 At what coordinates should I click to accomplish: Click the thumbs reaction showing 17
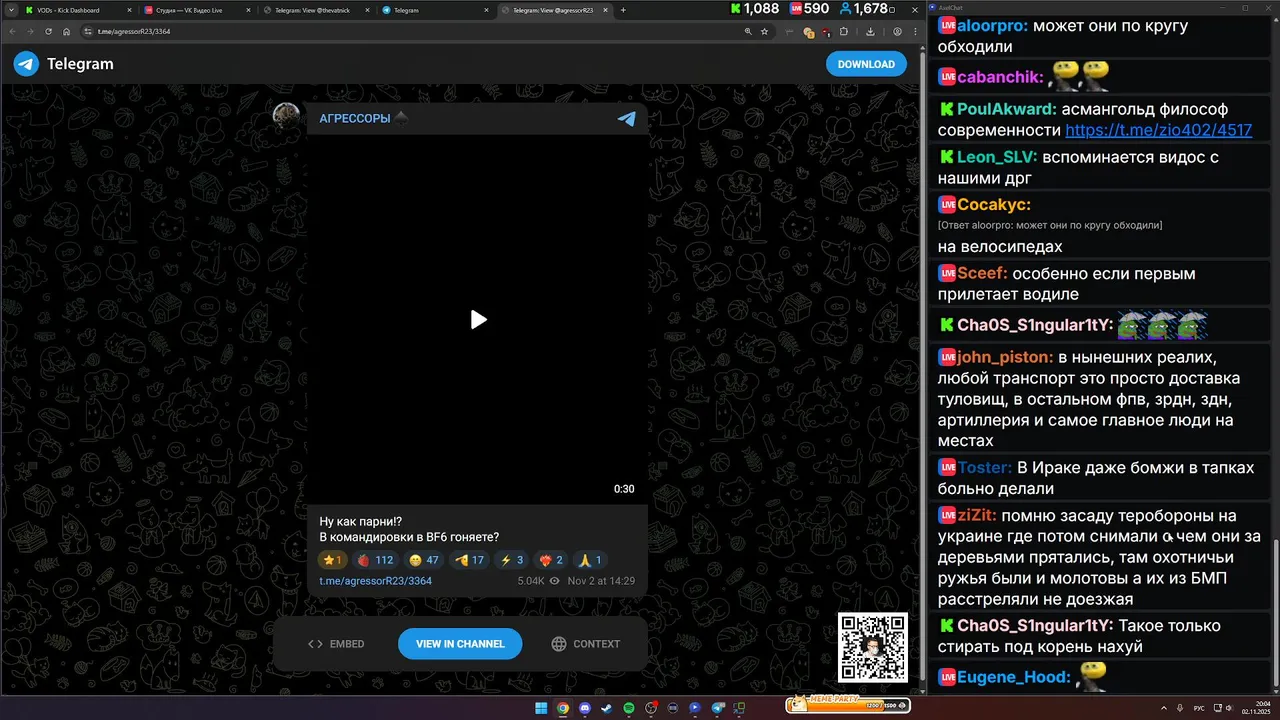tap(469, 560)
